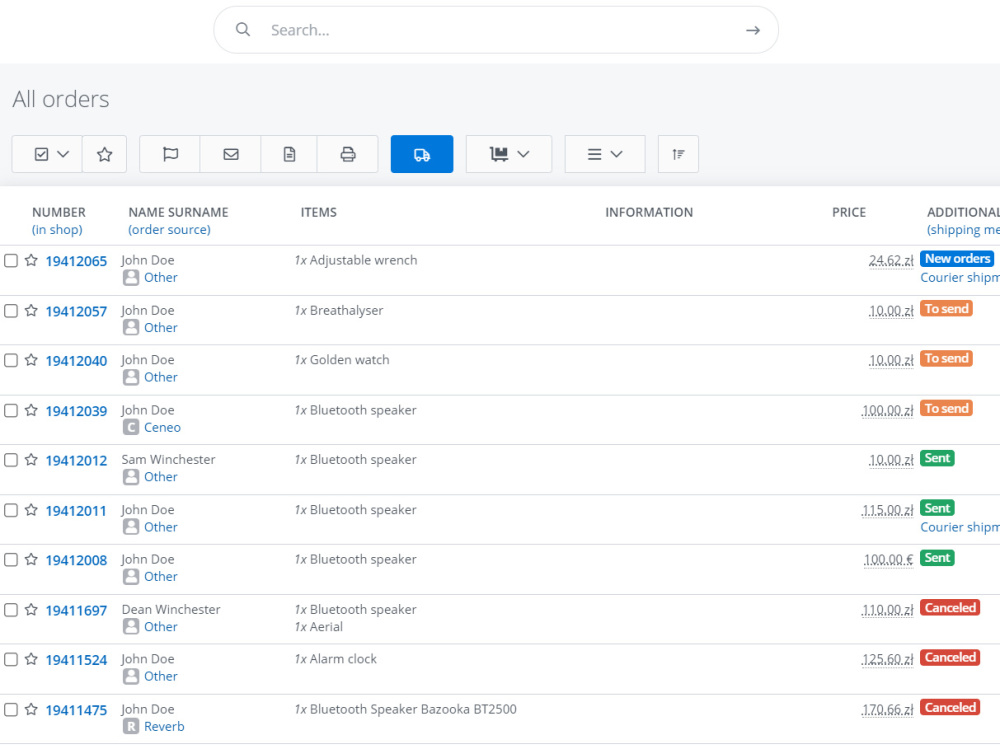Viewport: 1000px width, 749px height.
Task: Click the sort order toolbar button
Action: coord(678,154)
